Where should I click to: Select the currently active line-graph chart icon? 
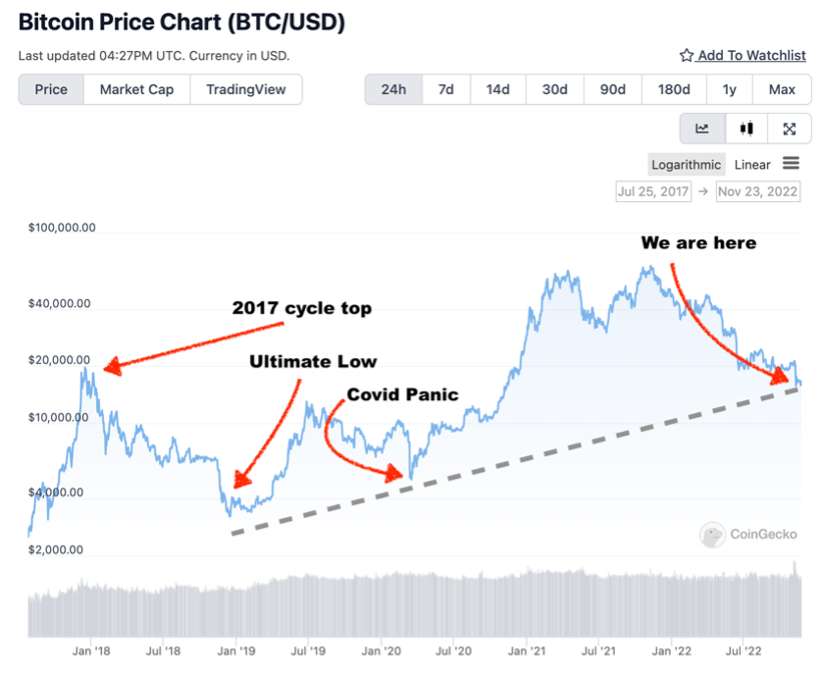click(701, 128)
